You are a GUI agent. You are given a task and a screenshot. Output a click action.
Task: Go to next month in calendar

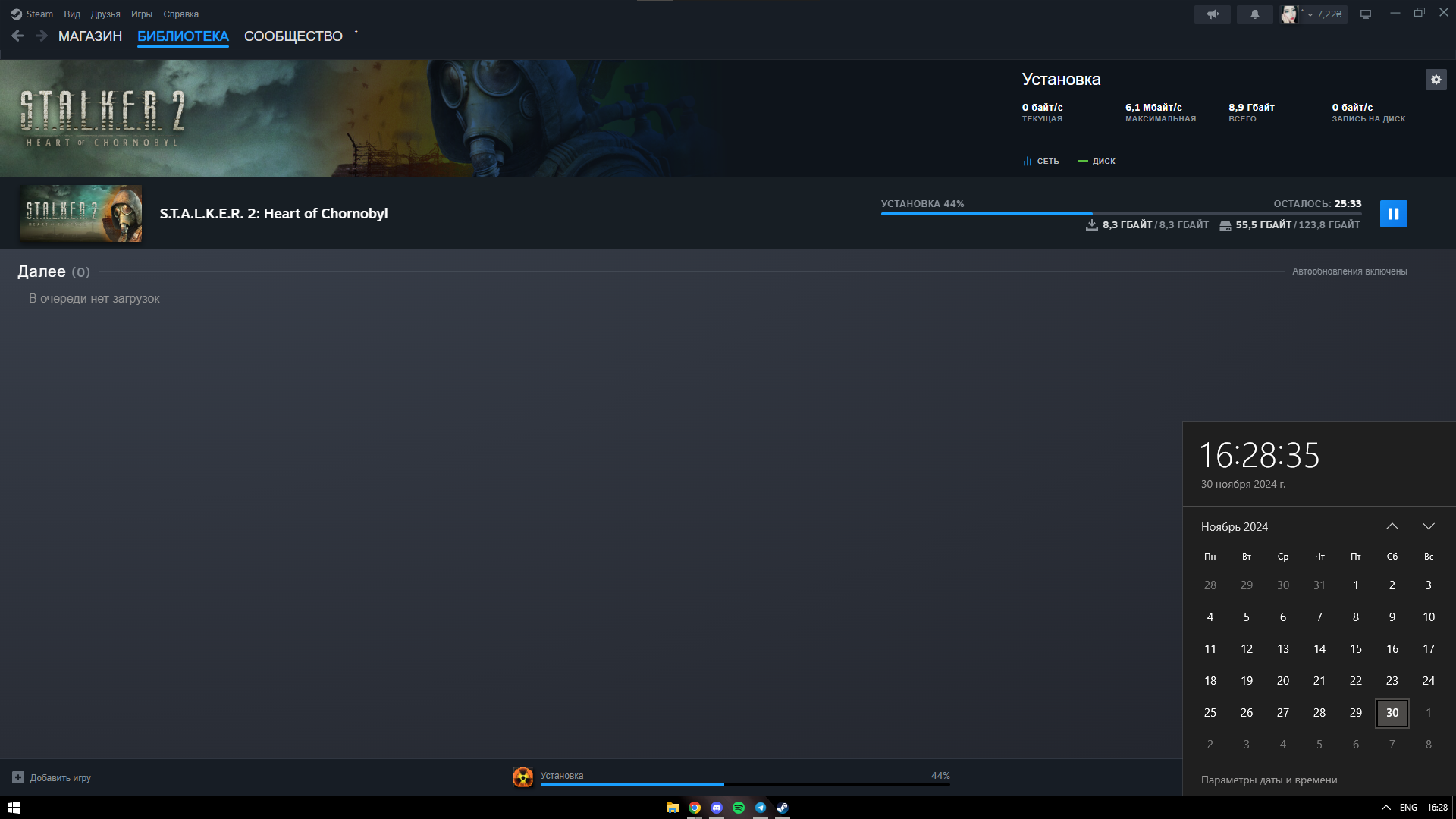(x=1429, y=526)
